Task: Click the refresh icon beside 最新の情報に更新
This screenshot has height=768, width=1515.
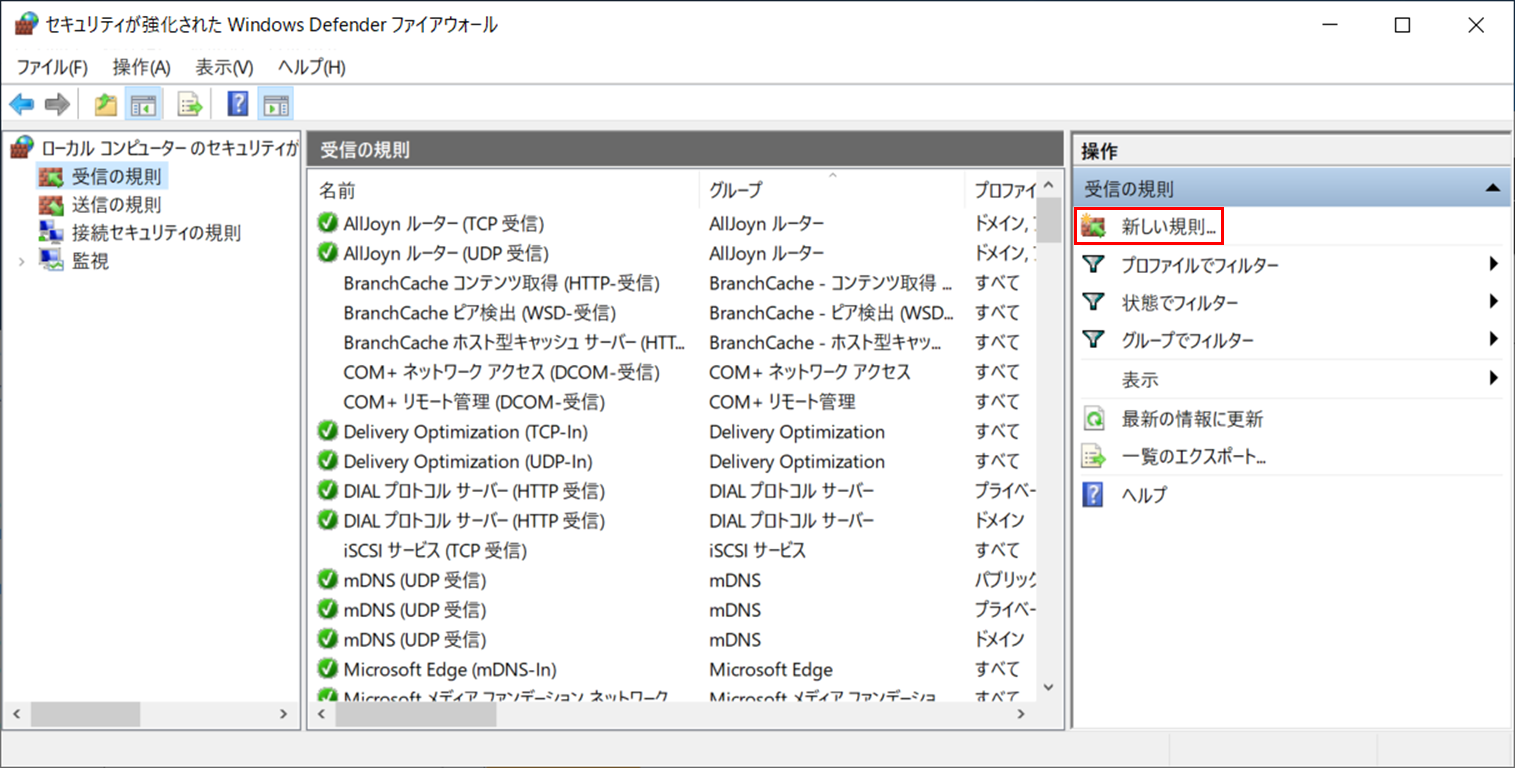Action: click(1094, 418)
